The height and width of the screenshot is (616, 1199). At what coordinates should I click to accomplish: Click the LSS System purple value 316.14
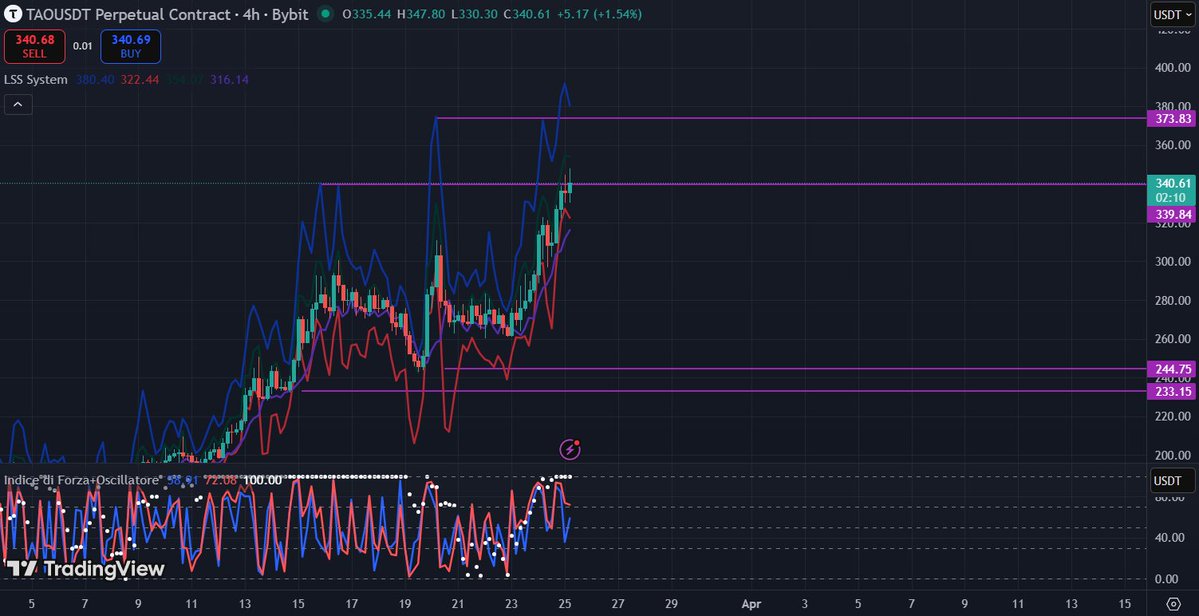[x=229, y=79]
